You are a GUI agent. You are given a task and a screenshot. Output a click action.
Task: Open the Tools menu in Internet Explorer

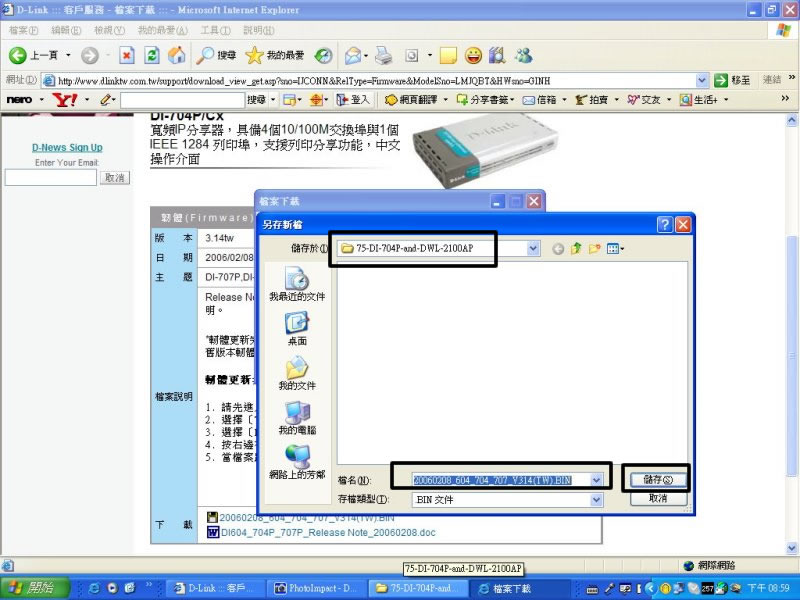pos(215,31)
